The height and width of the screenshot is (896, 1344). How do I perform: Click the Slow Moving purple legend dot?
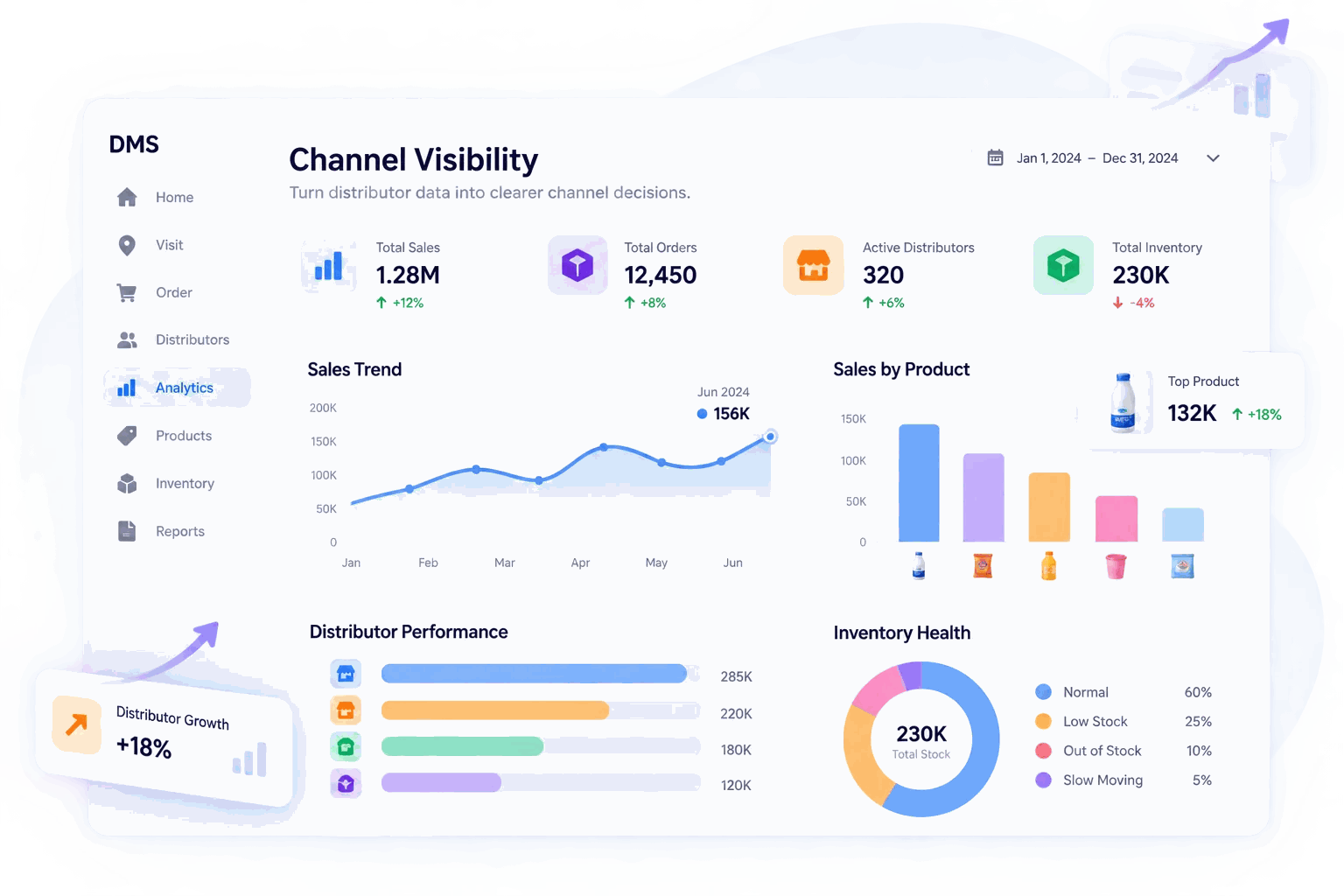coord(1043,780)
